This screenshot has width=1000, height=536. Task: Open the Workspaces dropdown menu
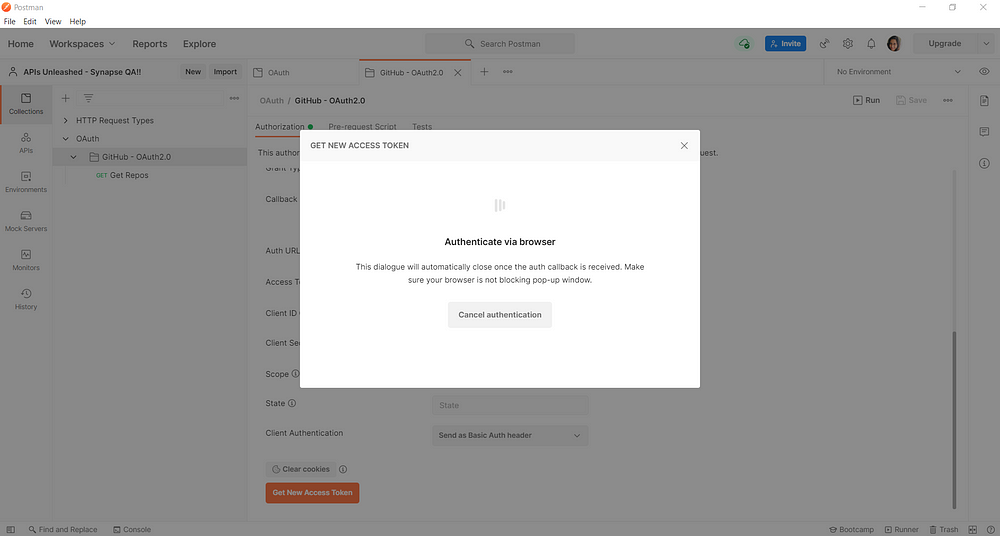[x=82, y=44]
